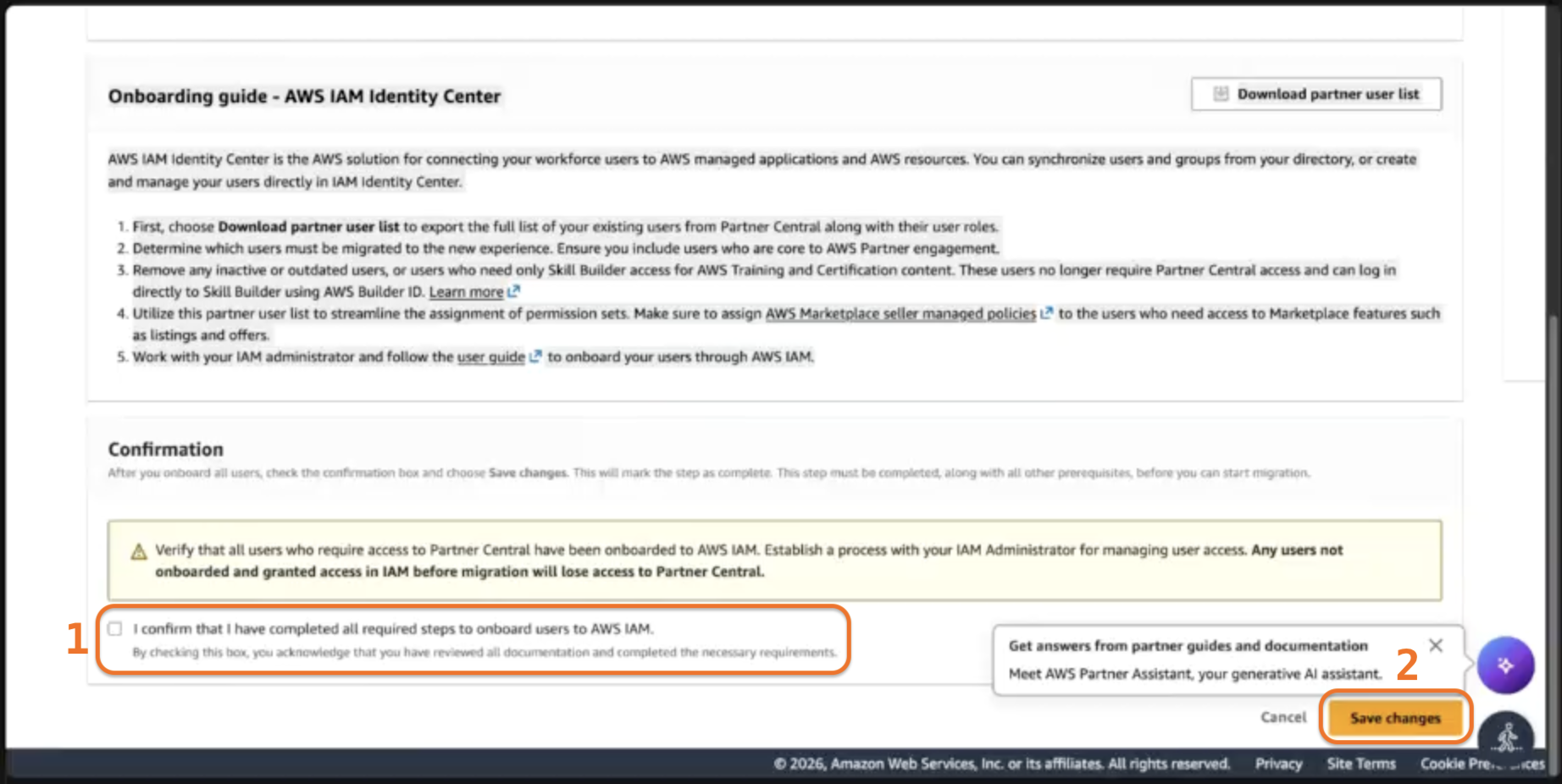
Task: Check the IAM onboarding confirmation checkbox
Action: click(115, 628)
